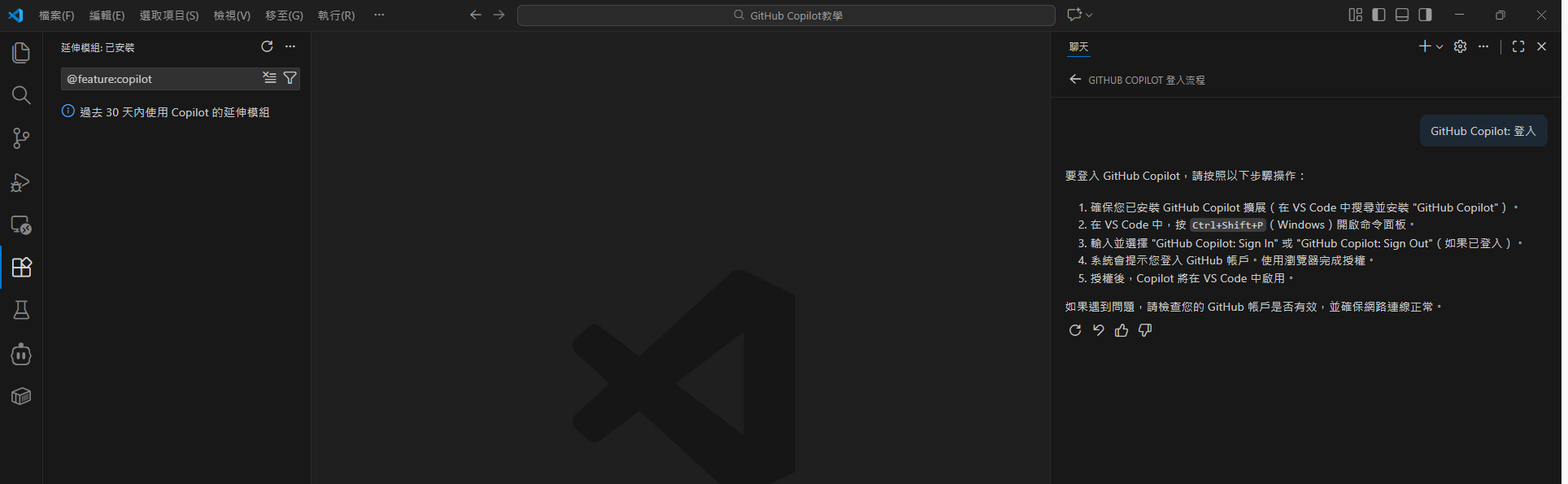Go back with the navigation arrow
The image size is (1568, 484).
point(476,15)
